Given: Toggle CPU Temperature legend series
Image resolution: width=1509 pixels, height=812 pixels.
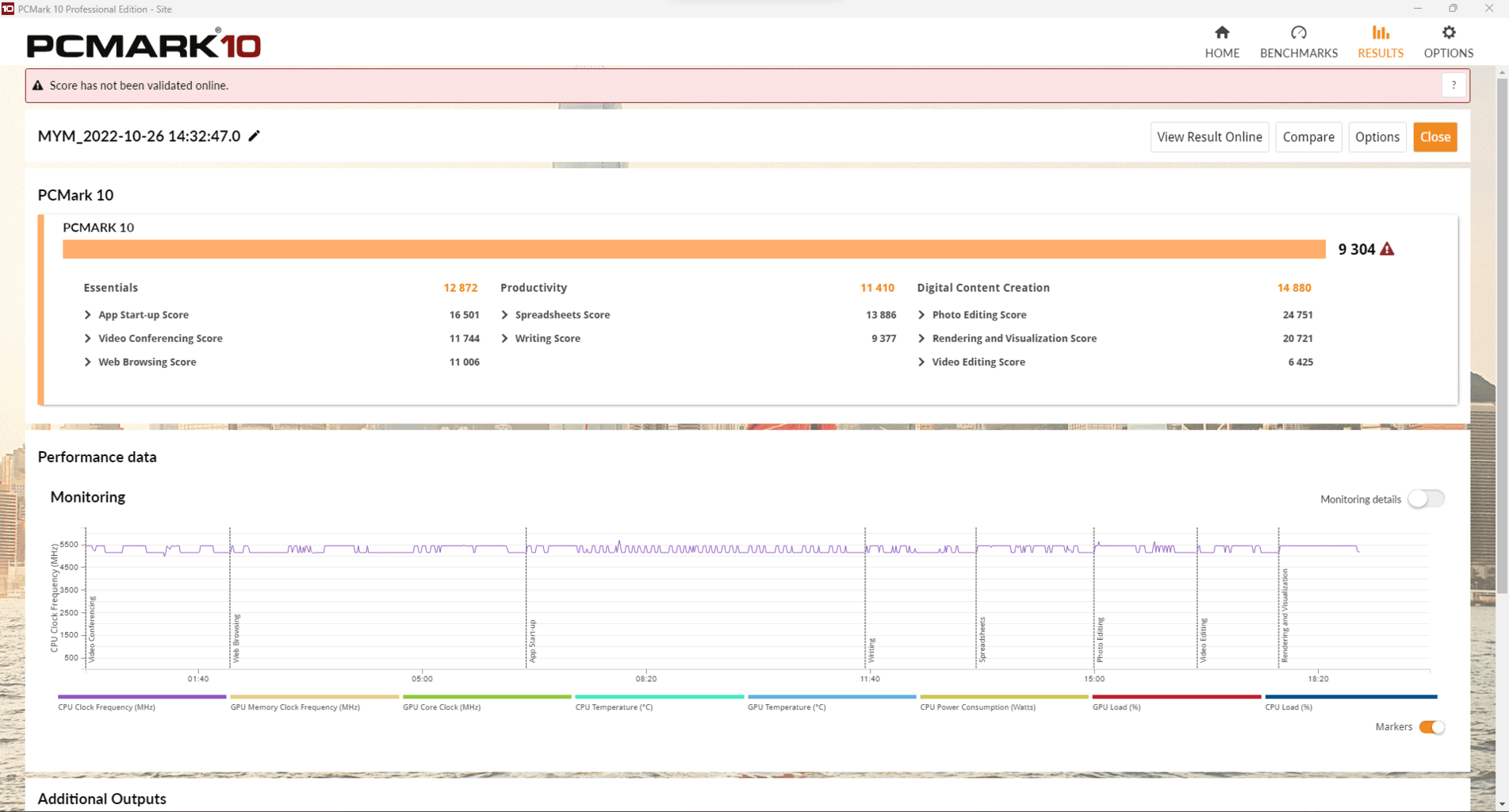Looking at the screenshot, I should (659, 702).
